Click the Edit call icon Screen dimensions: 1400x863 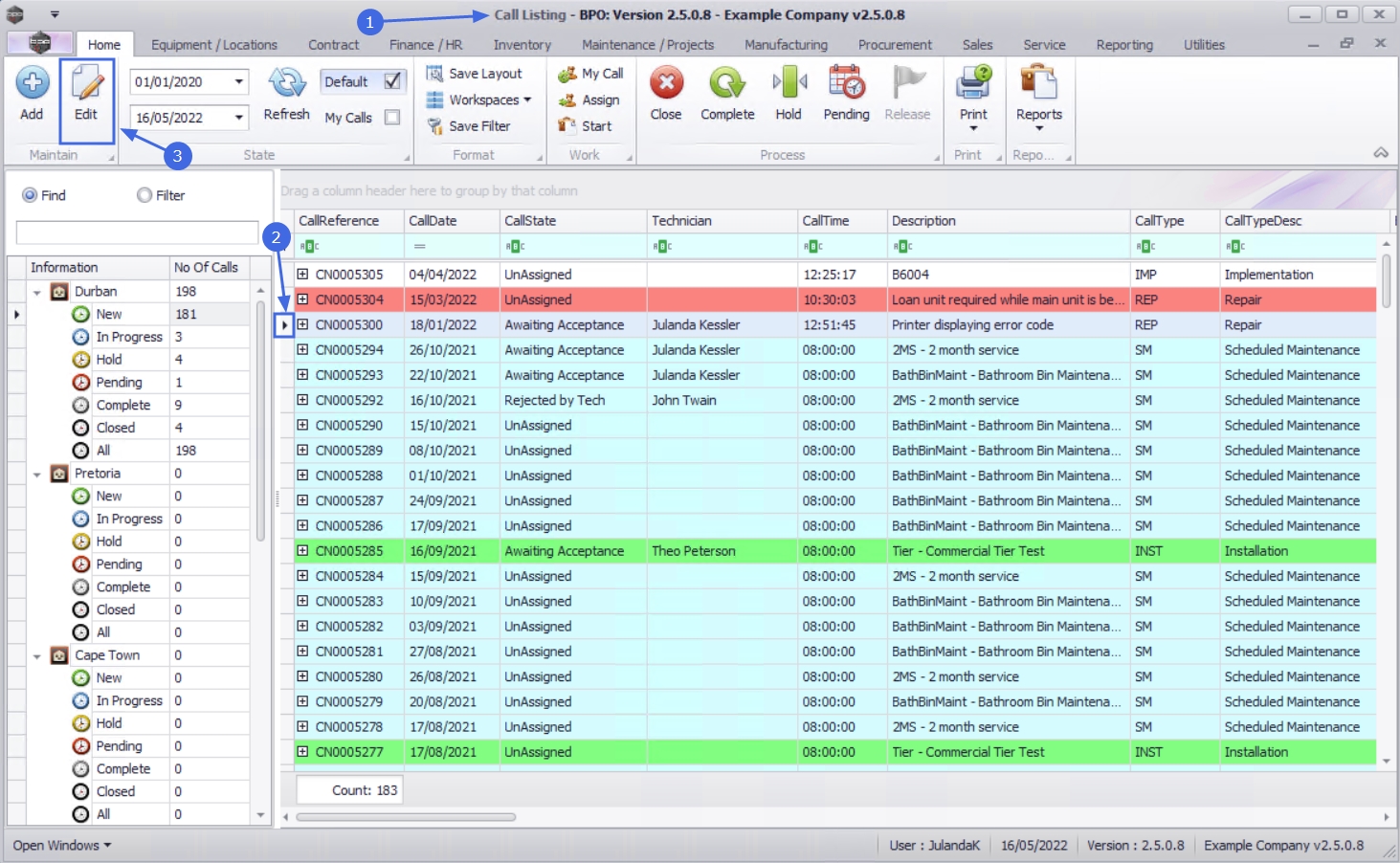[86, 83]
